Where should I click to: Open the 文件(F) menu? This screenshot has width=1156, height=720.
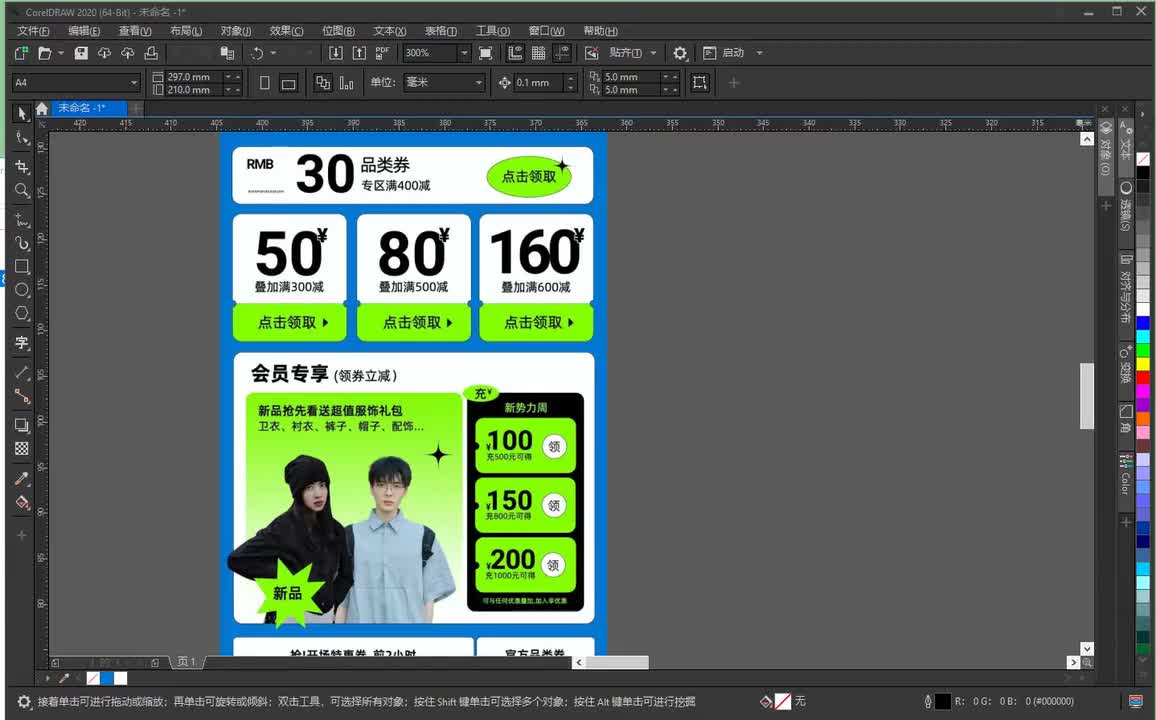[x=33, y=31]
